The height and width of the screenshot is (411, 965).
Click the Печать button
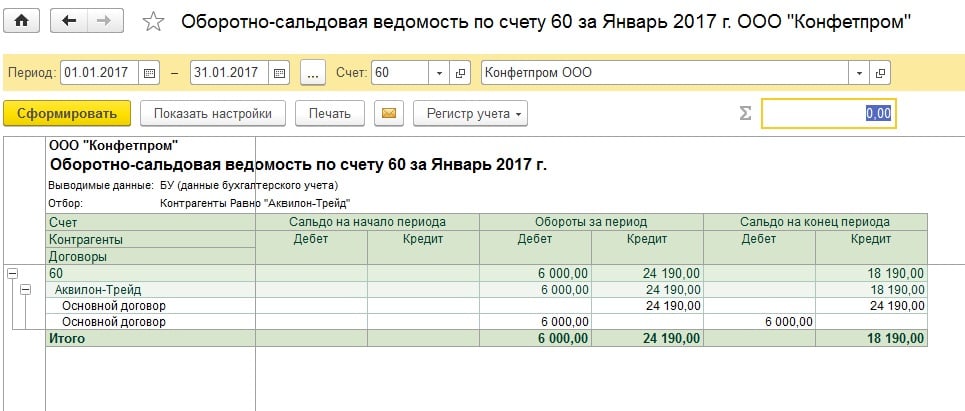point(330,113)
